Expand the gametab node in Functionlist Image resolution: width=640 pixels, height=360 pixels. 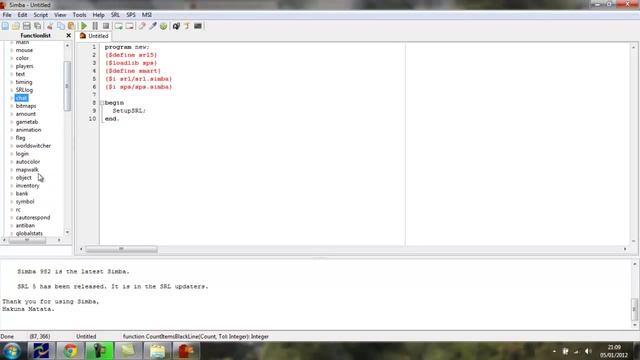click(12, 122)
